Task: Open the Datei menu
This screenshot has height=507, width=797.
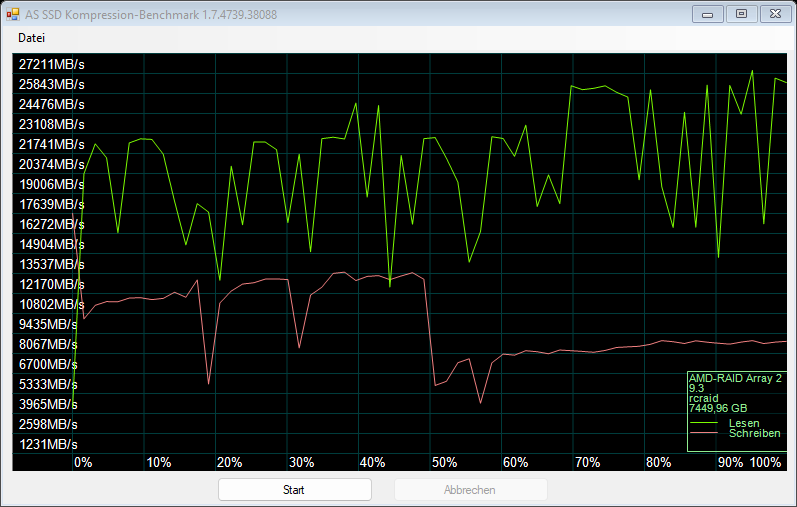Action: coord(31,37)
